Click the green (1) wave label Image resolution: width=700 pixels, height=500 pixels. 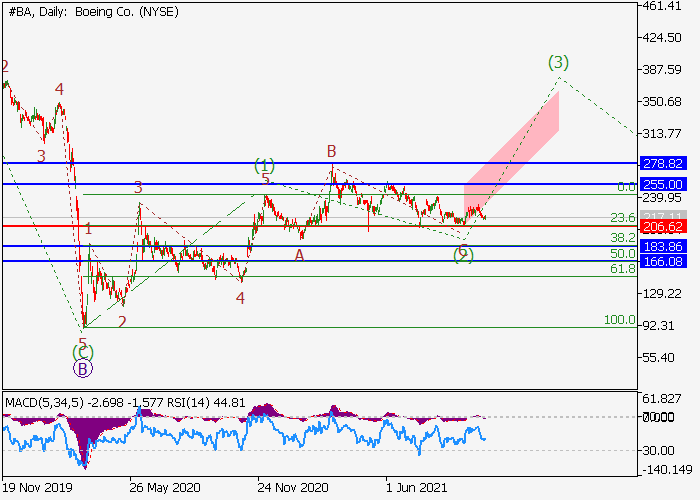(264, 166)
